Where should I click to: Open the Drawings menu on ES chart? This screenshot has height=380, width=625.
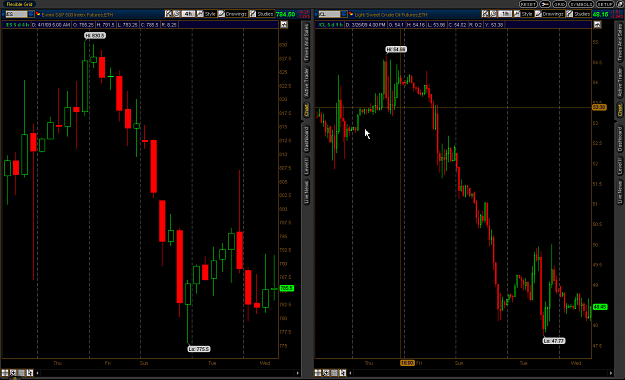pyautogui.click(x=233, y=14)
